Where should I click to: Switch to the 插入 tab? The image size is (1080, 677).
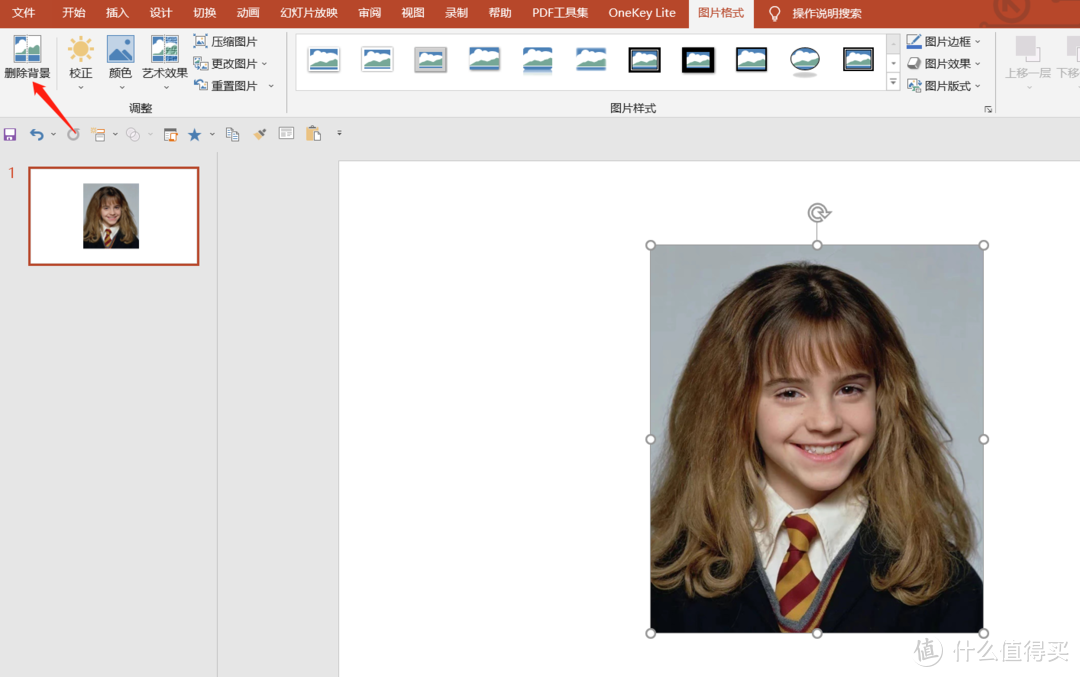pyautogui.click(x=117, y=13)
